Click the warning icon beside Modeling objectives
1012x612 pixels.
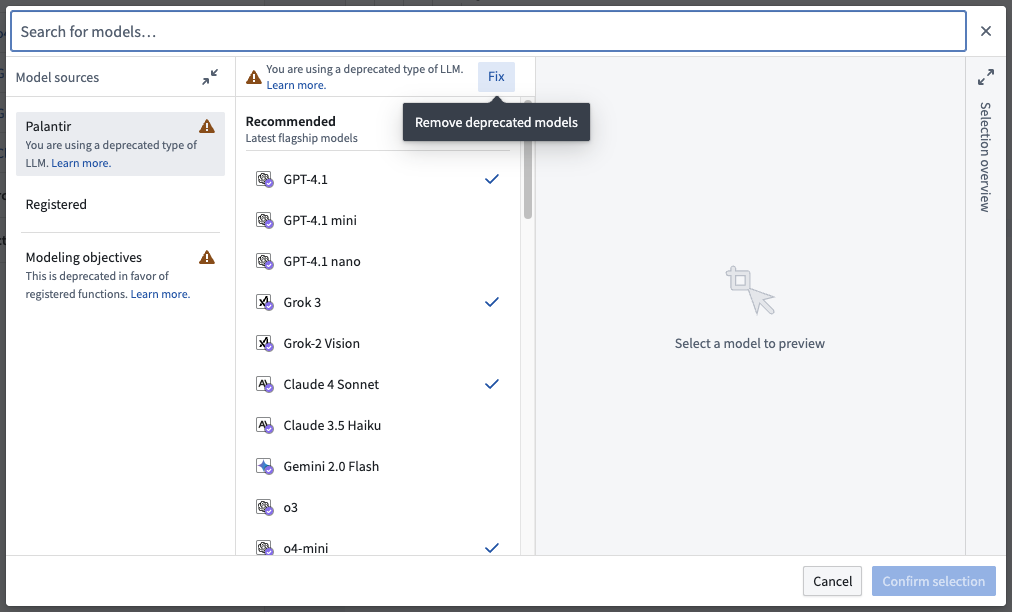(x=207, y=257)
